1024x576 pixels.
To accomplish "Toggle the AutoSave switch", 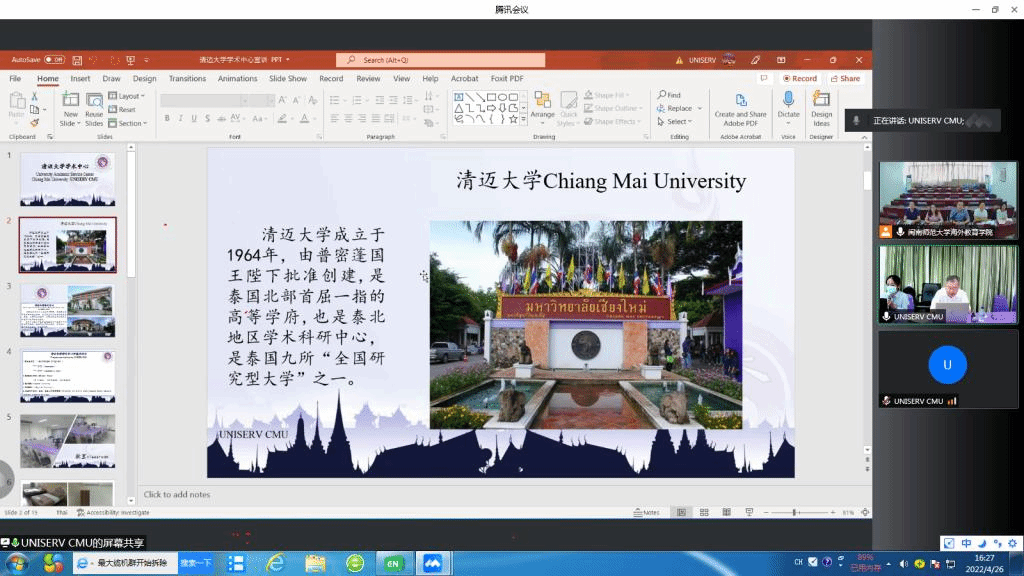I will pos(54,60).
